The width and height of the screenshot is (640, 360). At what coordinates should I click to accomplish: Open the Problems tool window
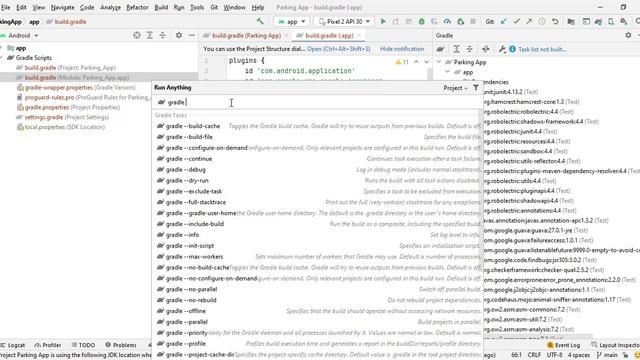121,345
